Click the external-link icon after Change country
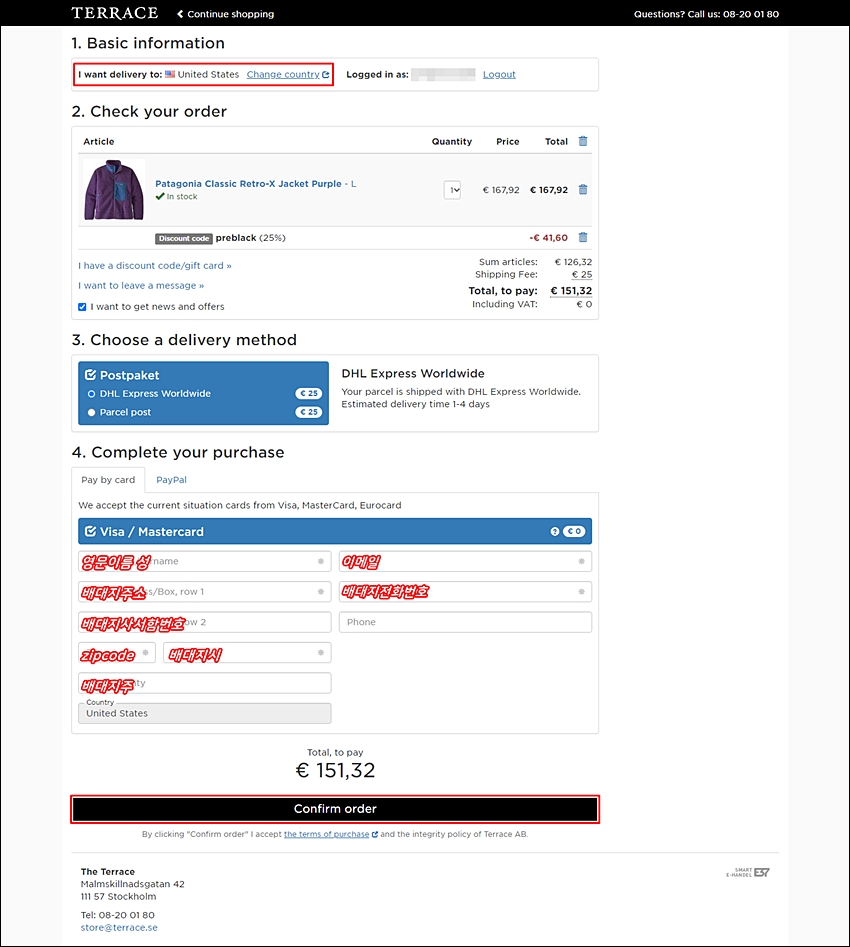 tap(326, 74)
